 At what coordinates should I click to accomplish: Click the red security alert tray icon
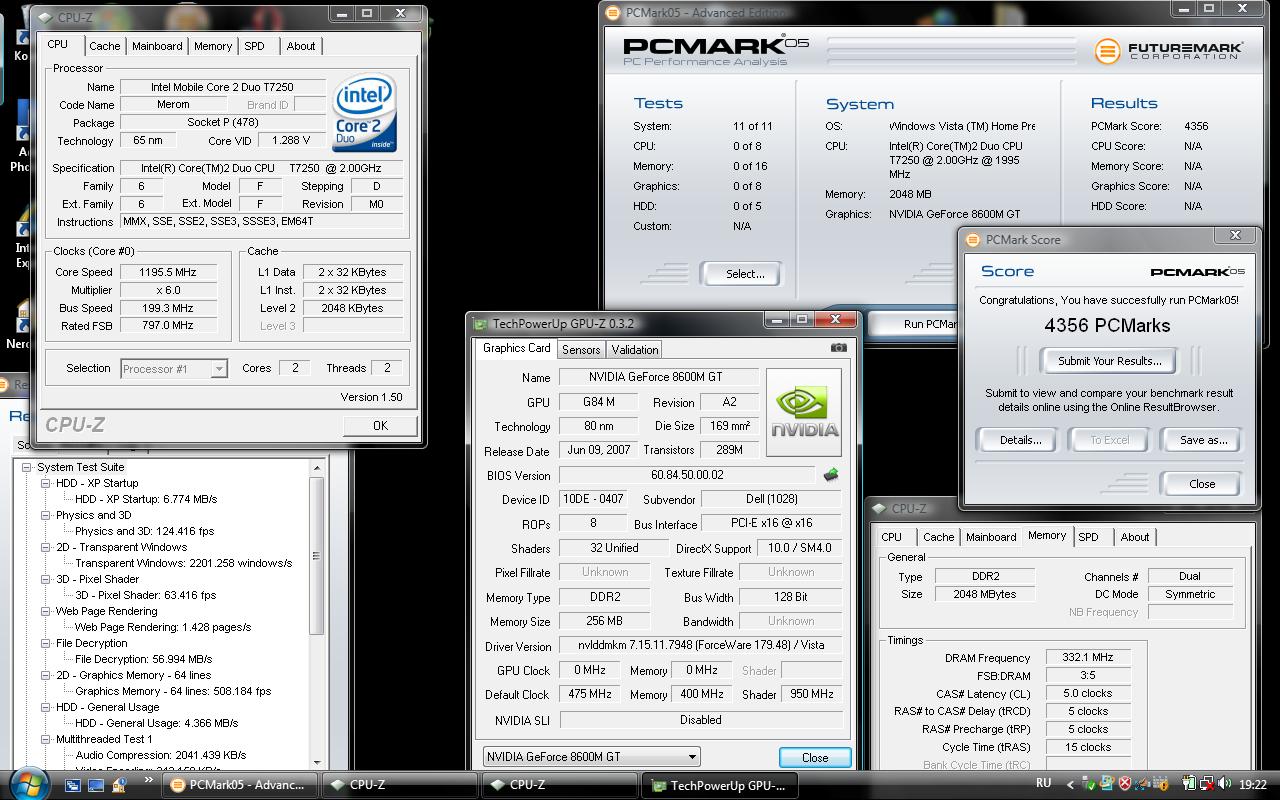click(x=1125, y=785)
